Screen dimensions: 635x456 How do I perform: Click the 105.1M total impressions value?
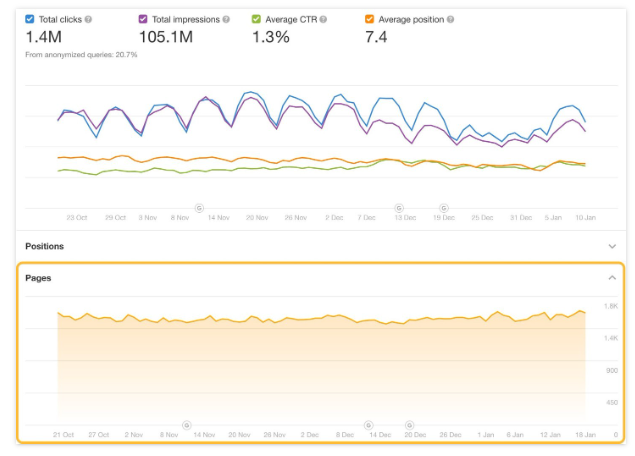point(167,37)
